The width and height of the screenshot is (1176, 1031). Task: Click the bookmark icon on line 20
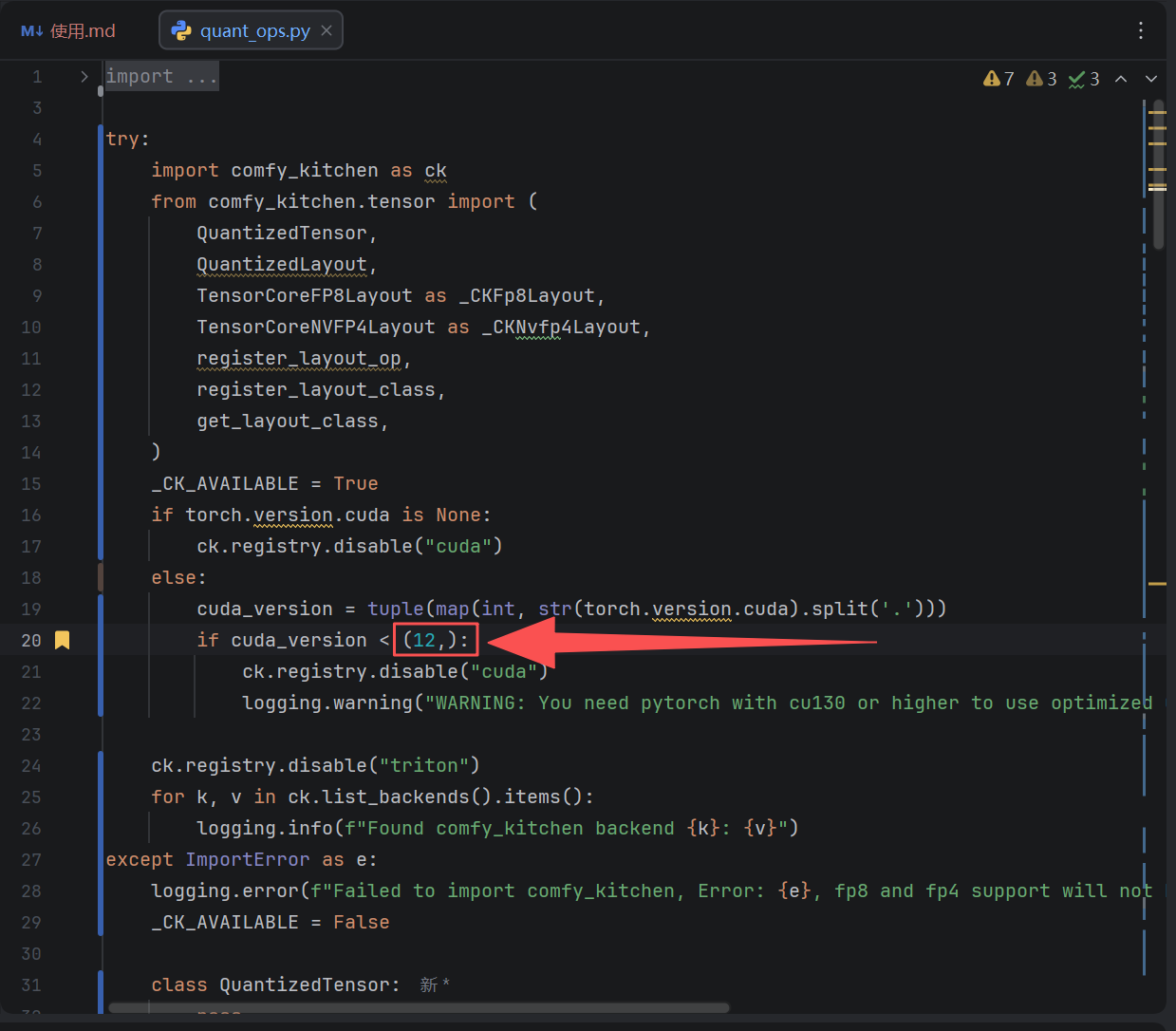tap(63, 640)
